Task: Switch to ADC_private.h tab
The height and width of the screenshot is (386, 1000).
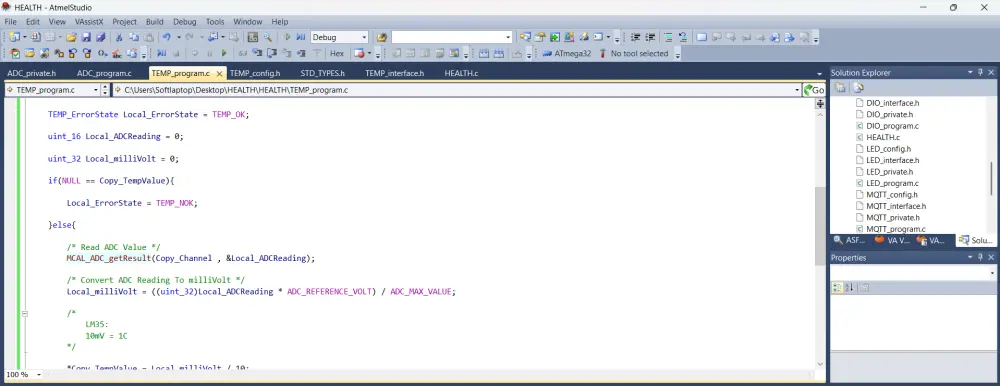Action: click(32, 73)
